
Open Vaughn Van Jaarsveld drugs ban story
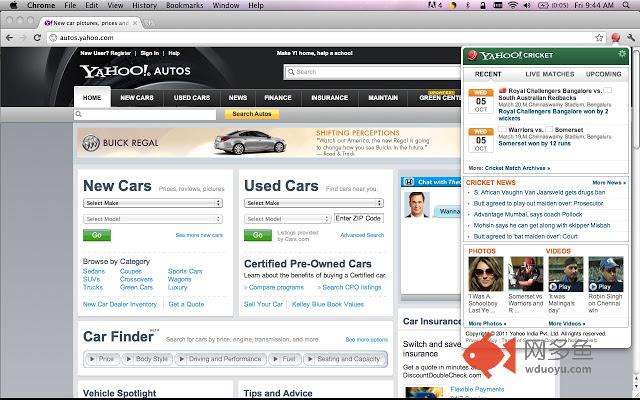point(539,192)
